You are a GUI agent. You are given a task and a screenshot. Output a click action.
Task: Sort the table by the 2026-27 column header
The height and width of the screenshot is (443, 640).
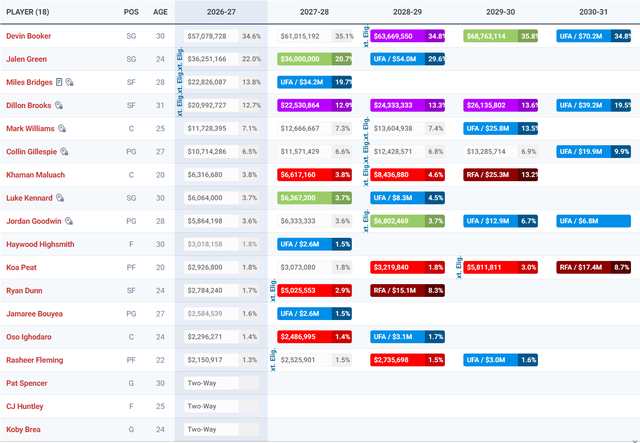click(221, 12)
